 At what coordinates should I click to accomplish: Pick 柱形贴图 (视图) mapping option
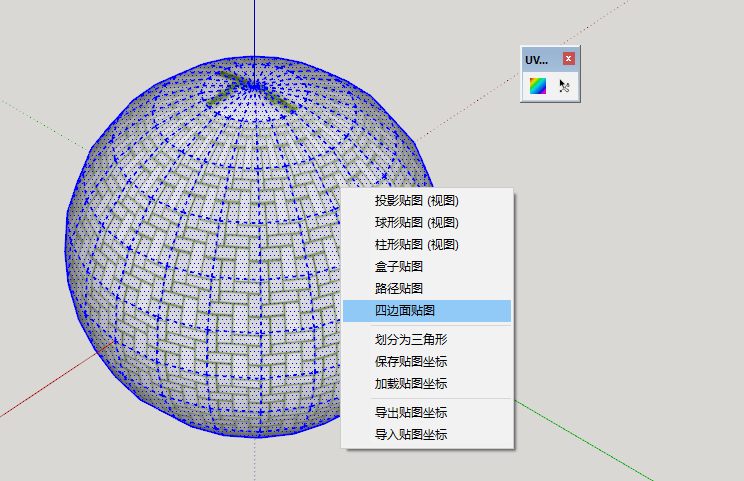coord(416,245)
